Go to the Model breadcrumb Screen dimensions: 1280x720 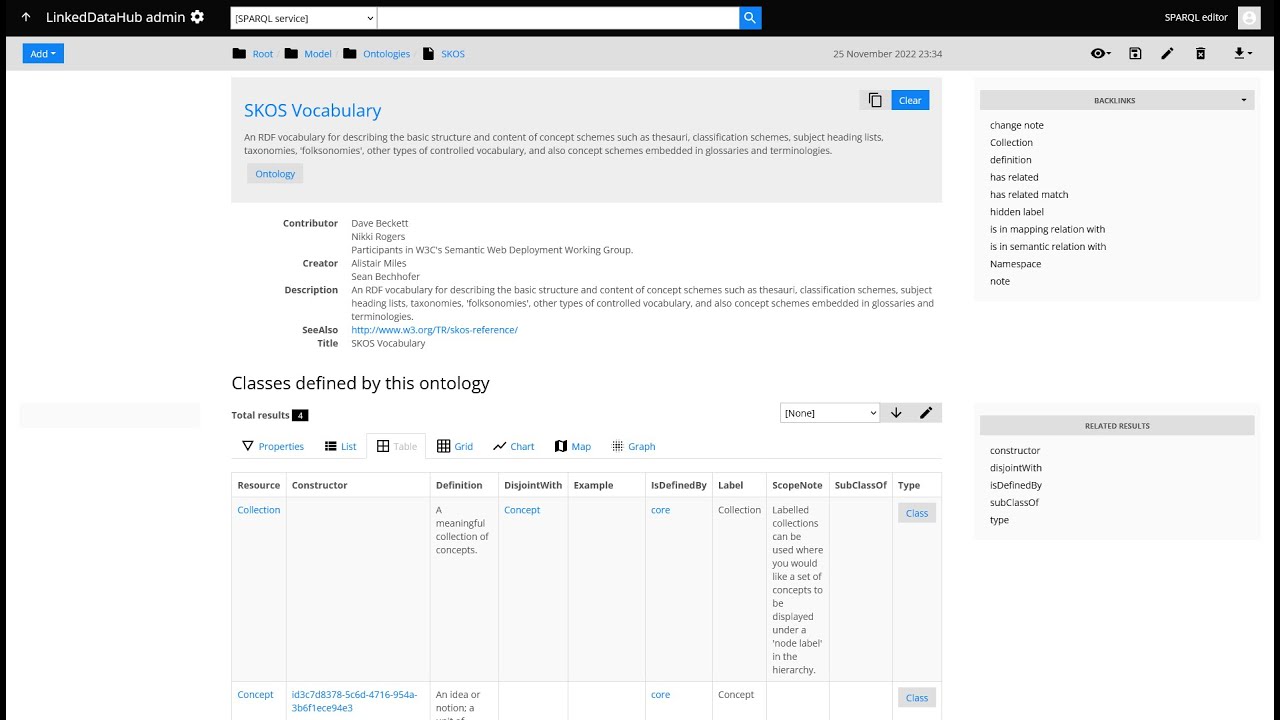click(x=318, y=54)
